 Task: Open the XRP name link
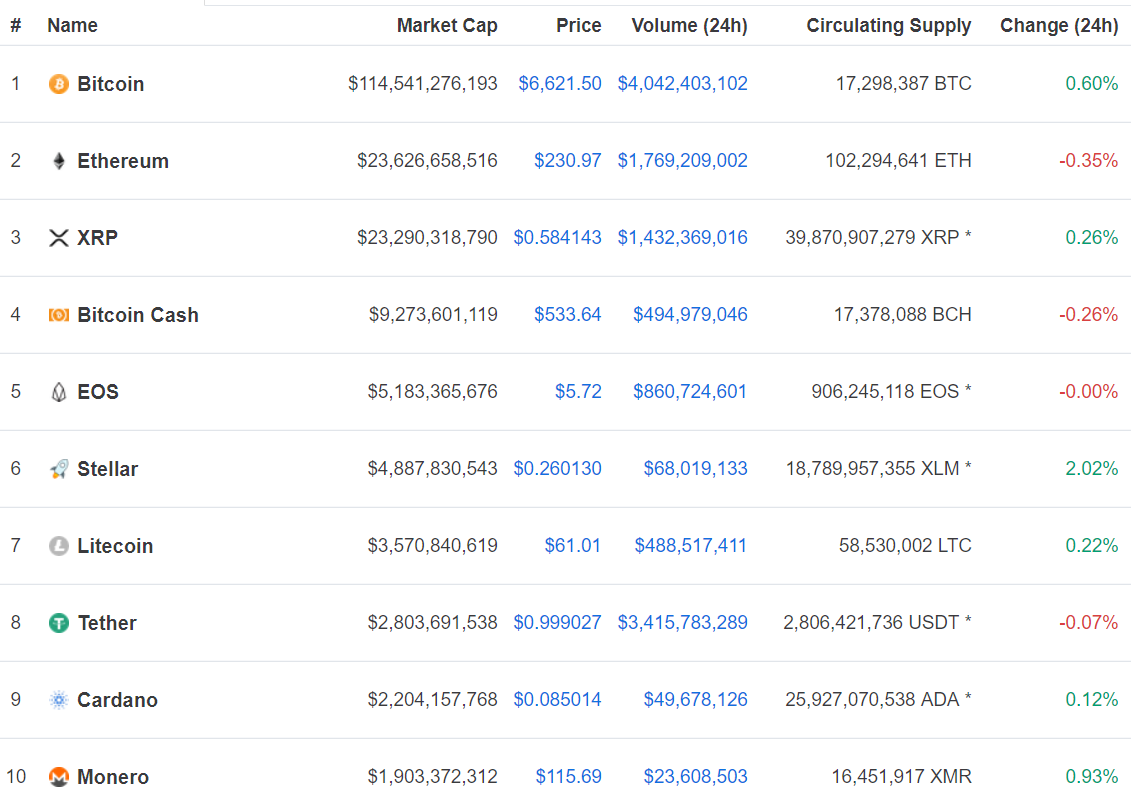(97, 238)
